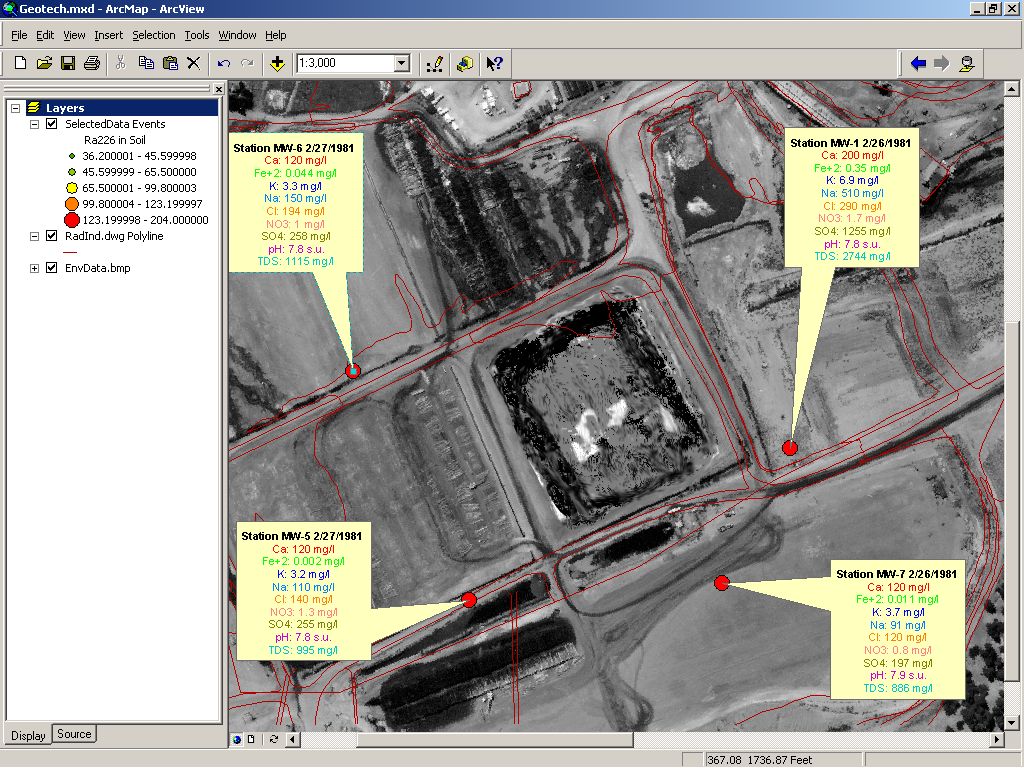Viewport: 1024px width, 768px height.
Task: Click the 65.500001 - 99.800003 yellow symbol
Action: [72, 188]
